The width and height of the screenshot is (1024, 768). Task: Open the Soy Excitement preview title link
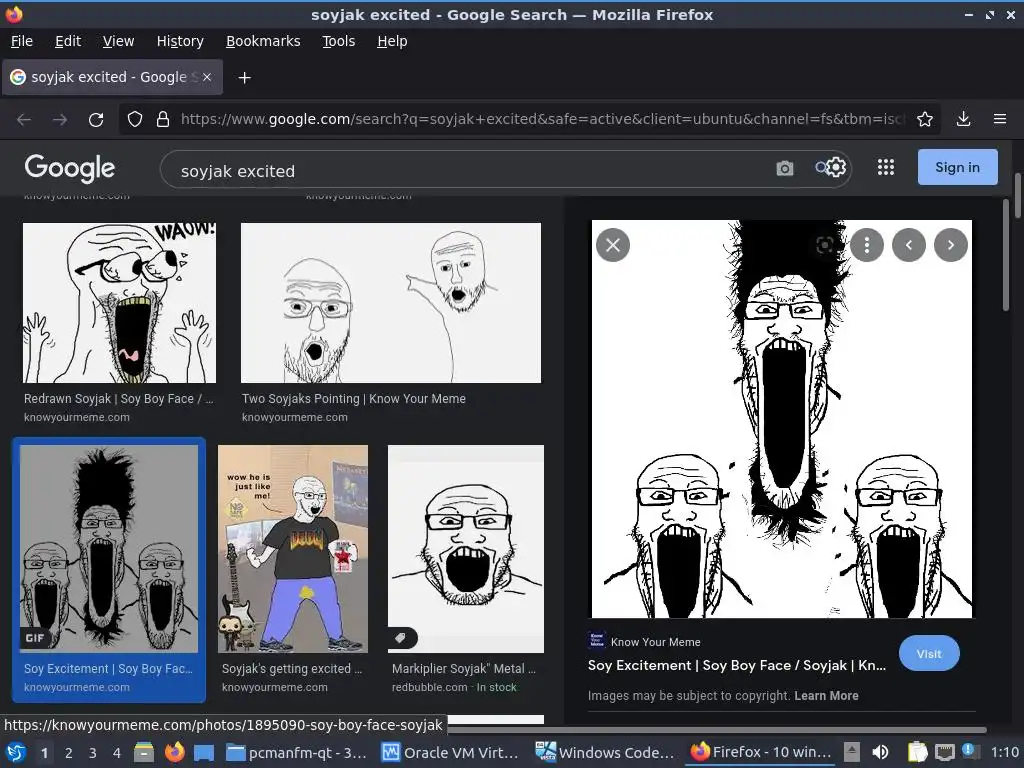[737, 665]
